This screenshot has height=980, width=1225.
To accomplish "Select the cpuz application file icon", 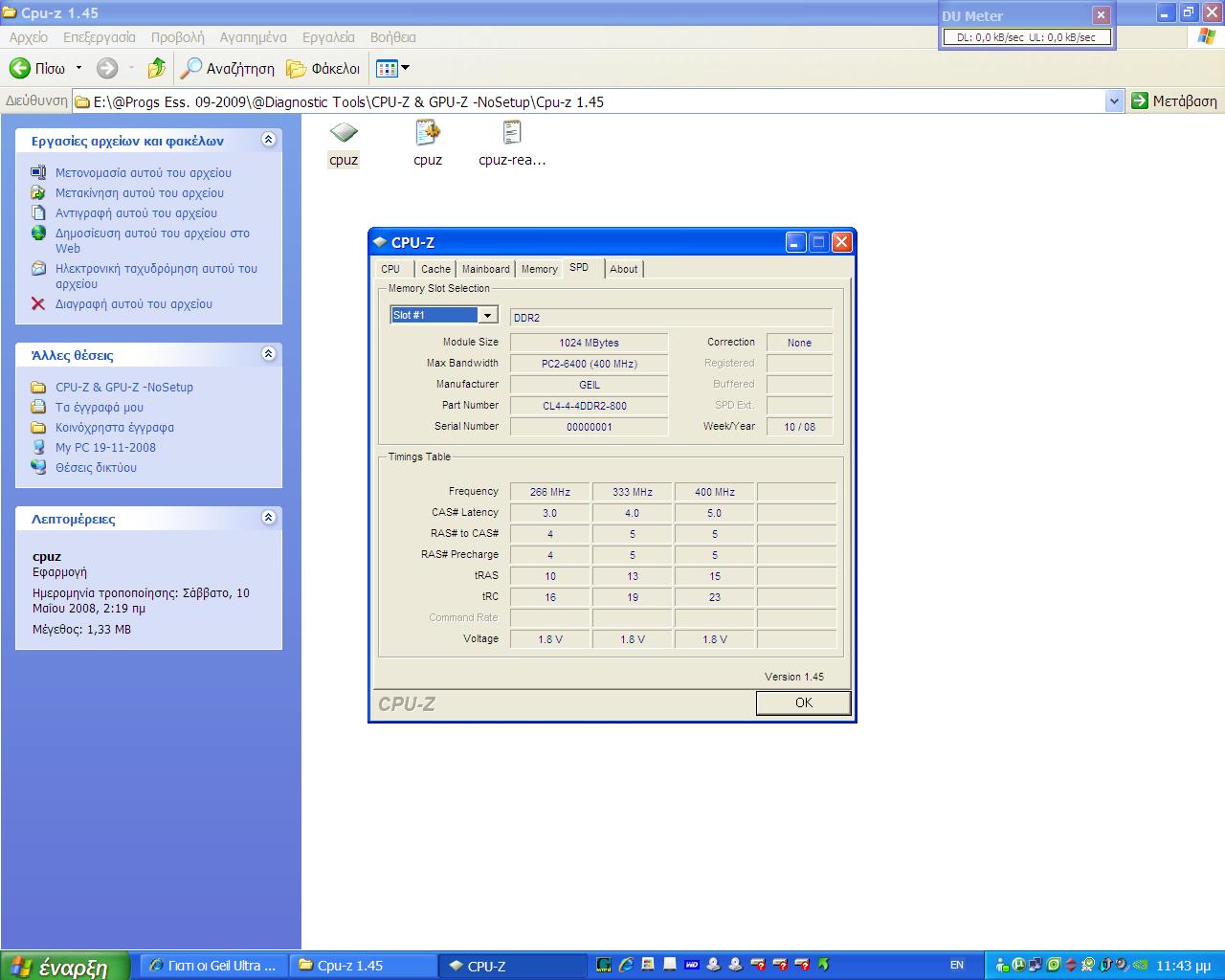I will click(x=344, y=133).
